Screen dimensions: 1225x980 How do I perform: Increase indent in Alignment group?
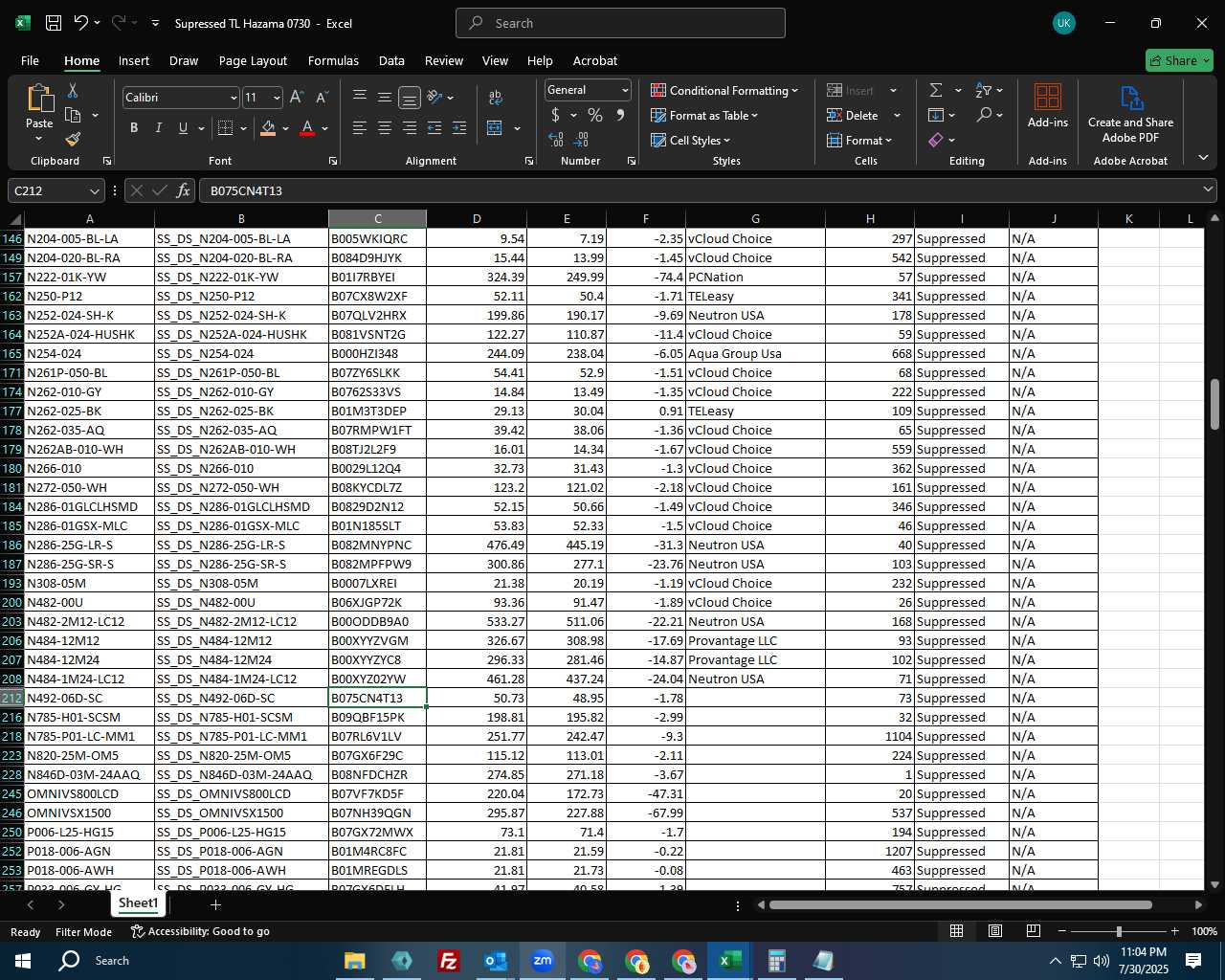tap(459, 128)
